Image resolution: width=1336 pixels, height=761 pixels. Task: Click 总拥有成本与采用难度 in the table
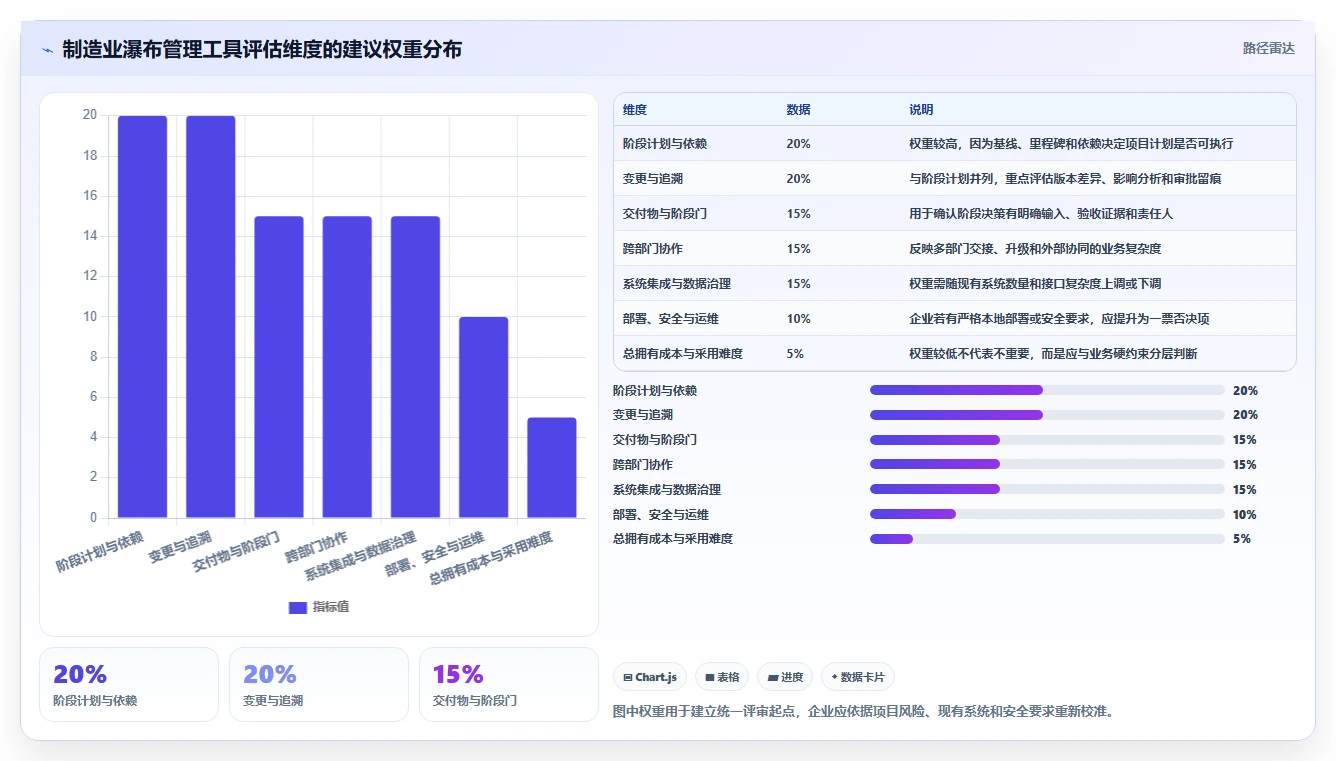click(683, 354)
